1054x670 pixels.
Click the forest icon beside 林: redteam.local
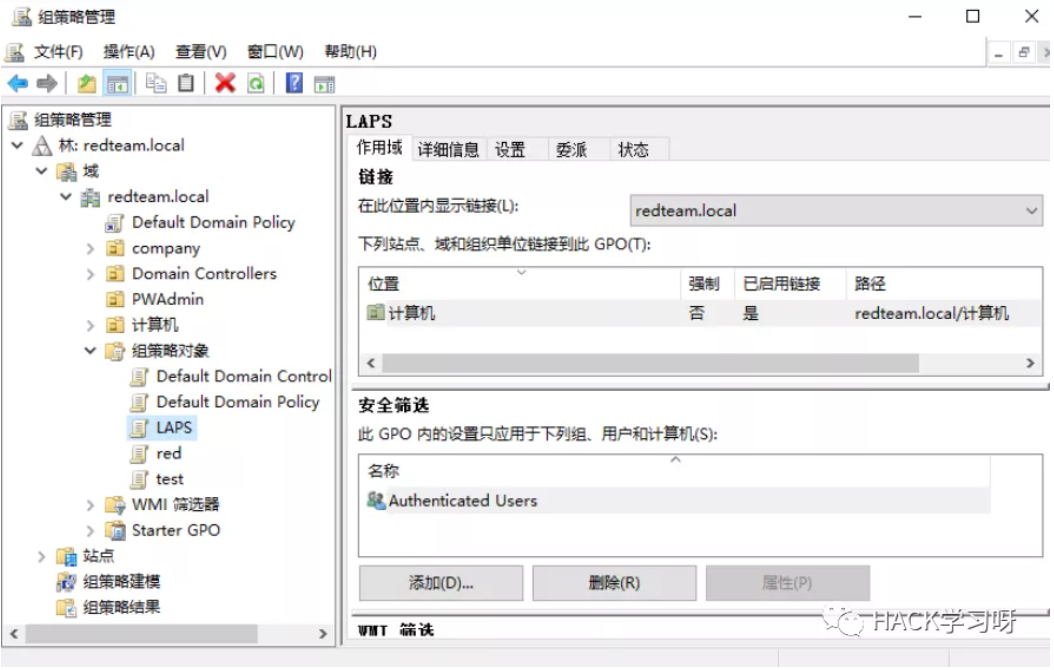tap(42, 146)
